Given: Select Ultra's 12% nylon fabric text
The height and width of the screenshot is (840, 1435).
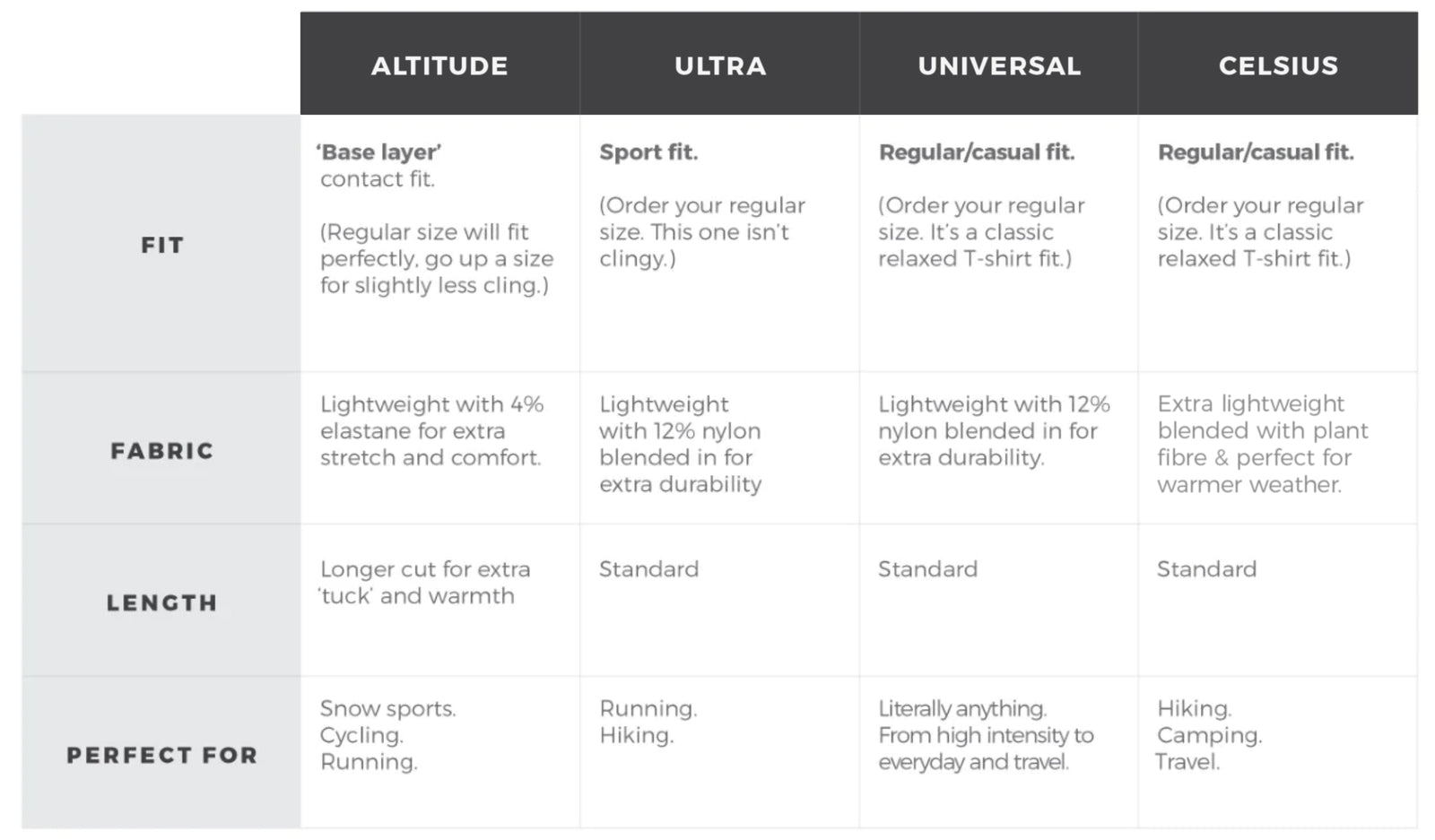Looking at the screenshot, I should click(x=680, y=444).
